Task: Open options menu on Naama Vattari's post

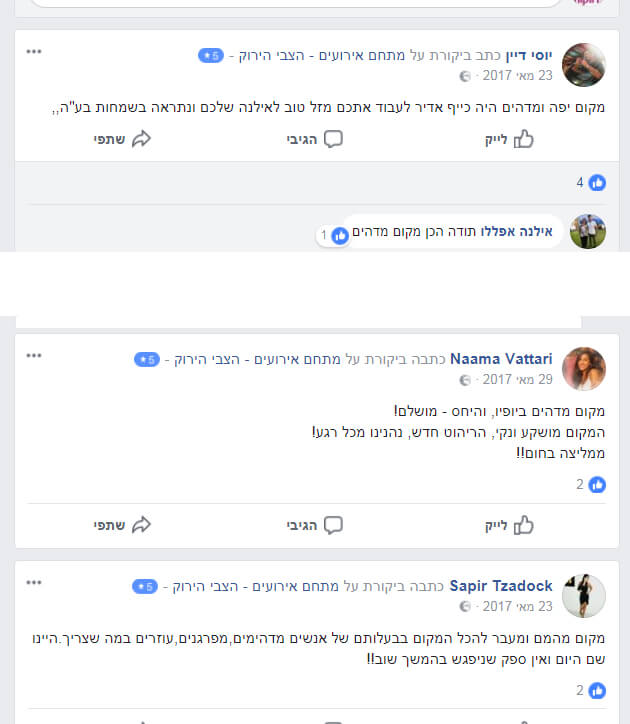Action: click(34, 355)
